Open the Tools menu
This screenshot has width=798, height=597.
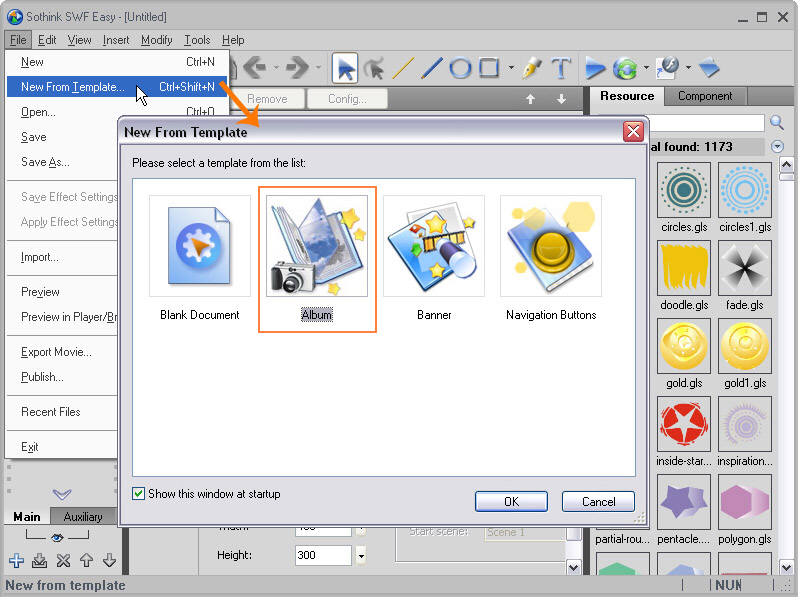[197, 40]
